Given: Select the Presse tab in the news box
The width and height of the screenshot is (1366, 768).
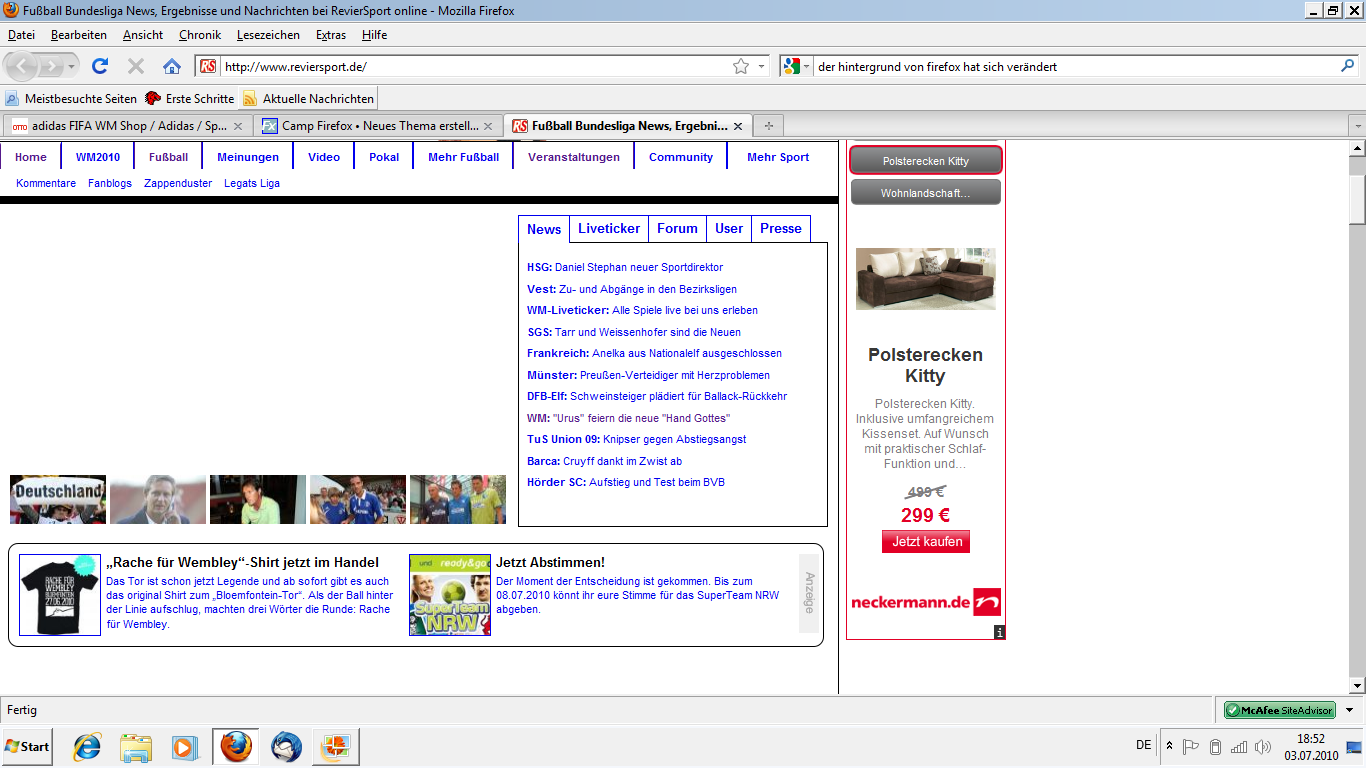Looking at the screenshot, I should click(781, 229).
